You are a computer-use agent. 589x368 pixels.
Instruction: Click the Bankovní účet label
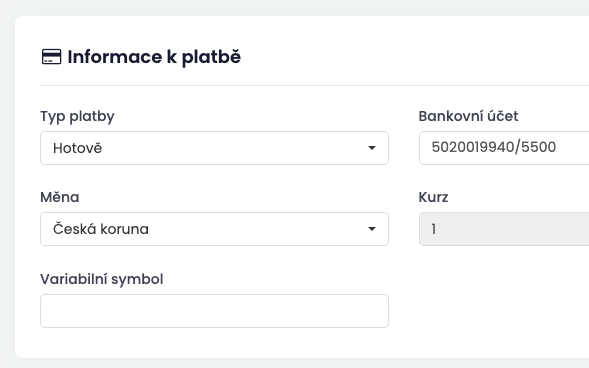[x=468, y=116]
